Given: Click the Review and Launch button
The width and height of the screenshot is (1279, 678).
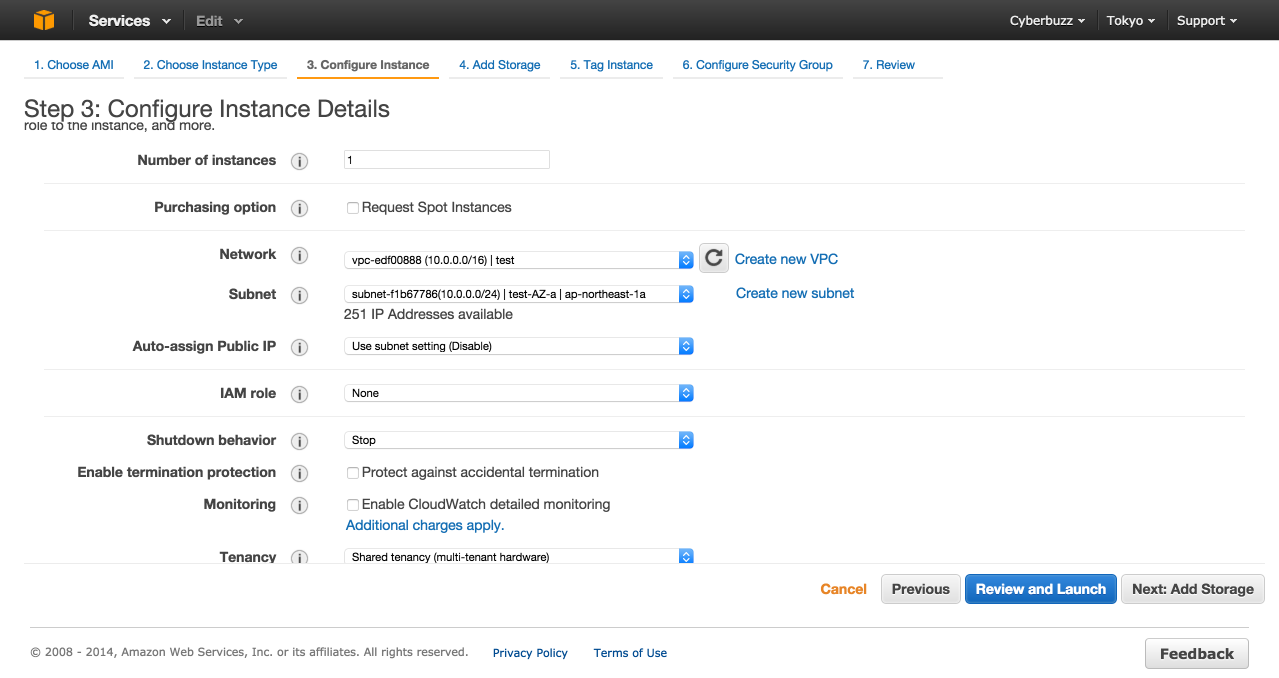Looking at the screenshot, I should point(1040,589).
